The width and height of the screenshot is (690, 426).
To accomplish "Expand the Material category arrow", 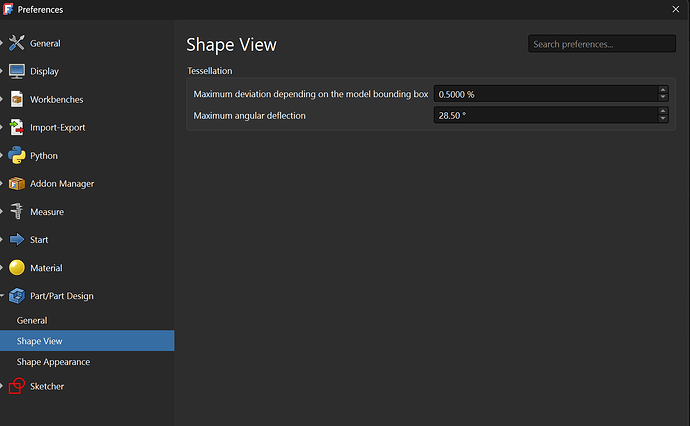I will point(2,268).
